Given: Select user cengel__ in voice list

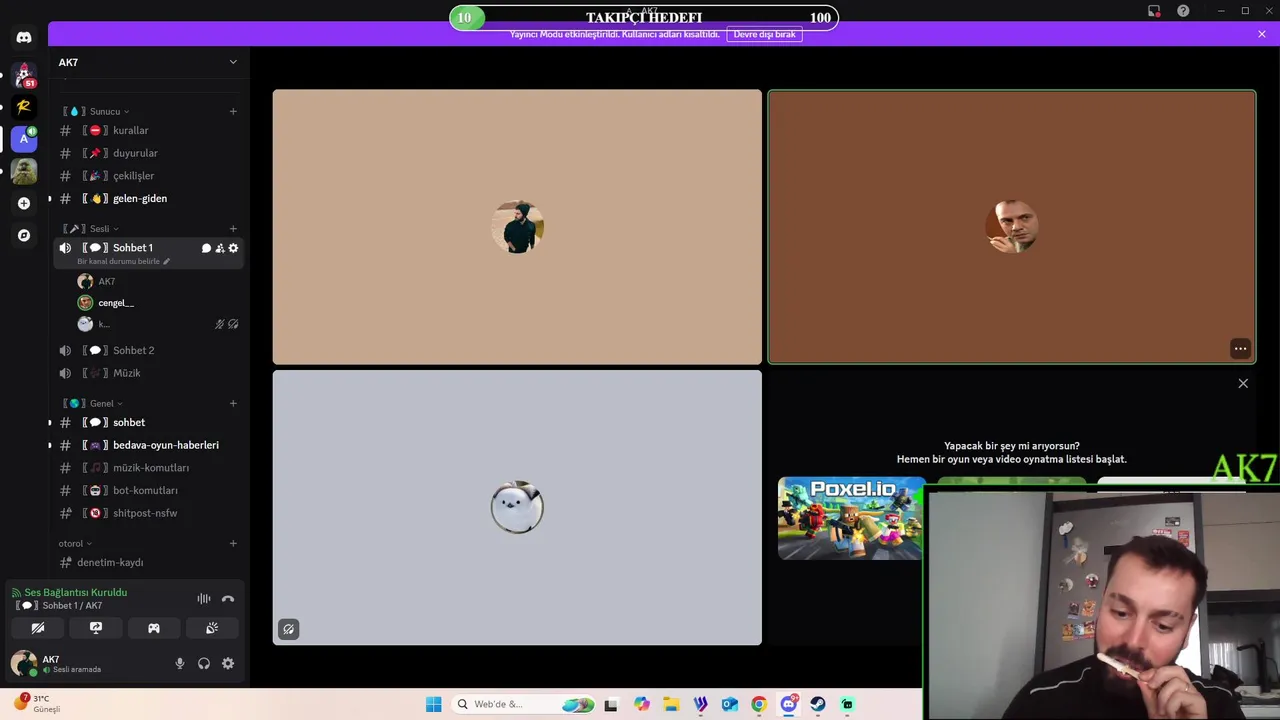Looking at the screenshot, I should [158, 303].
